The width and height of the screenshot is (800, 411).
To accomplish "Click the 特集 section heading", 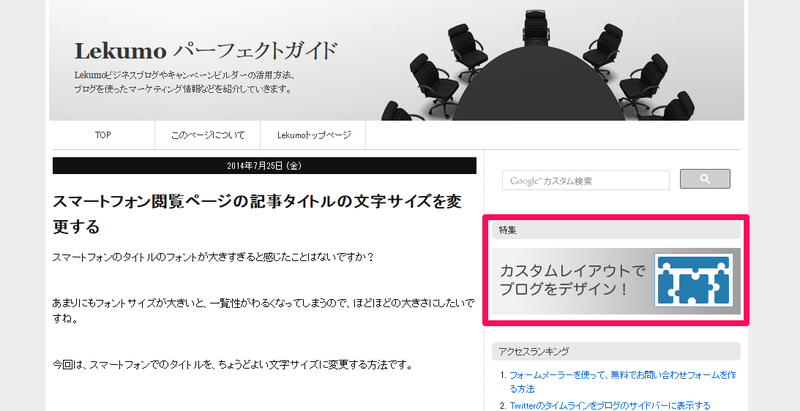I will [x=616, y=230].
